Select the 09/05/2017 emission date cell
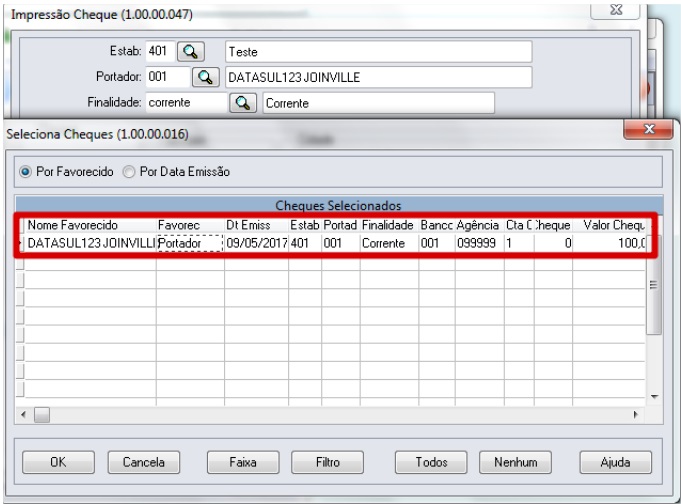 [x=256, y=243]
